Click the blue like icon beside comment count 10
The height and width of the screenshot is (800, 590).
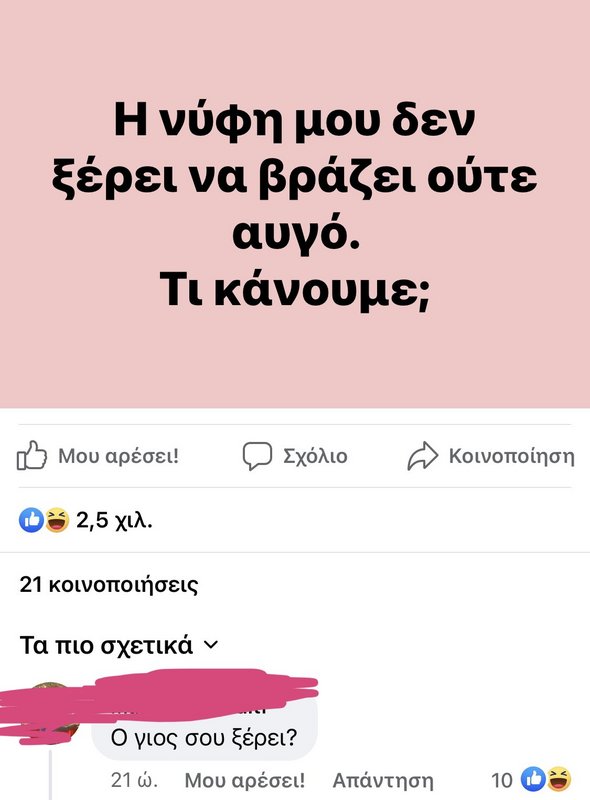coord(533,779)
